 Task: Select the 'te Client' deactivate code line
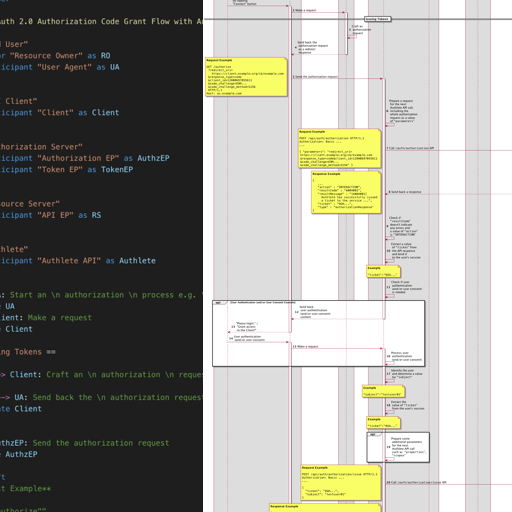click(21, 409)
